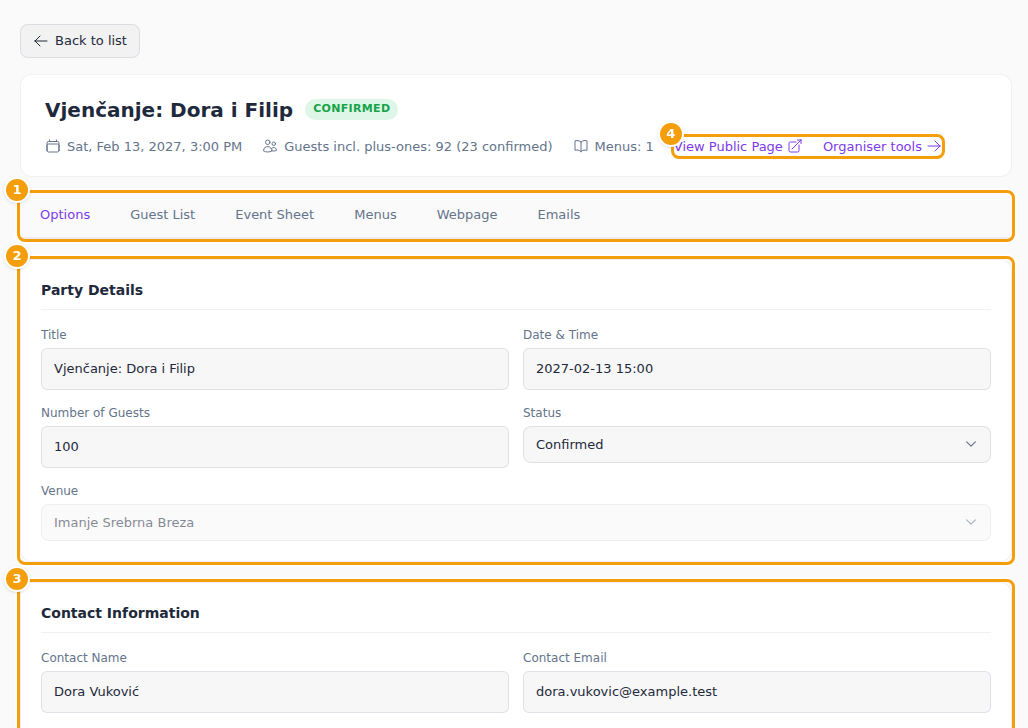Viewport: 1028px width, 728px height.
Task: Expand the Venue dropdown for Imanje Srebrna Breza
Action: [515, 523]
